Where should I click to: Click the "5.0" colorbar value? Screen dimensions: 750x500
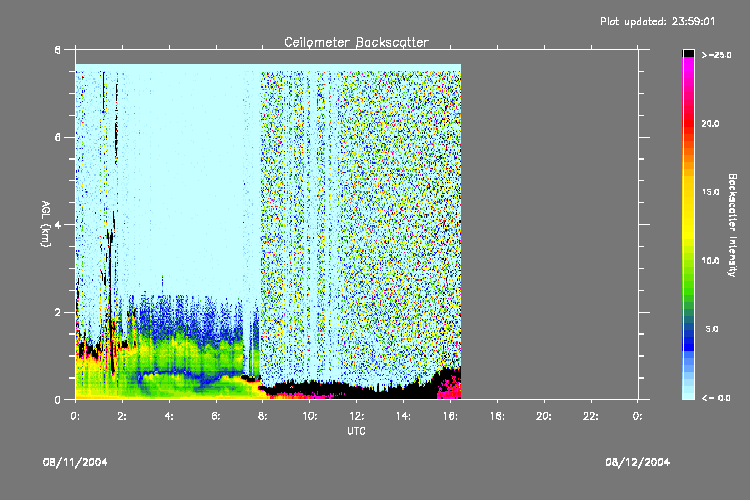[712, 329]
